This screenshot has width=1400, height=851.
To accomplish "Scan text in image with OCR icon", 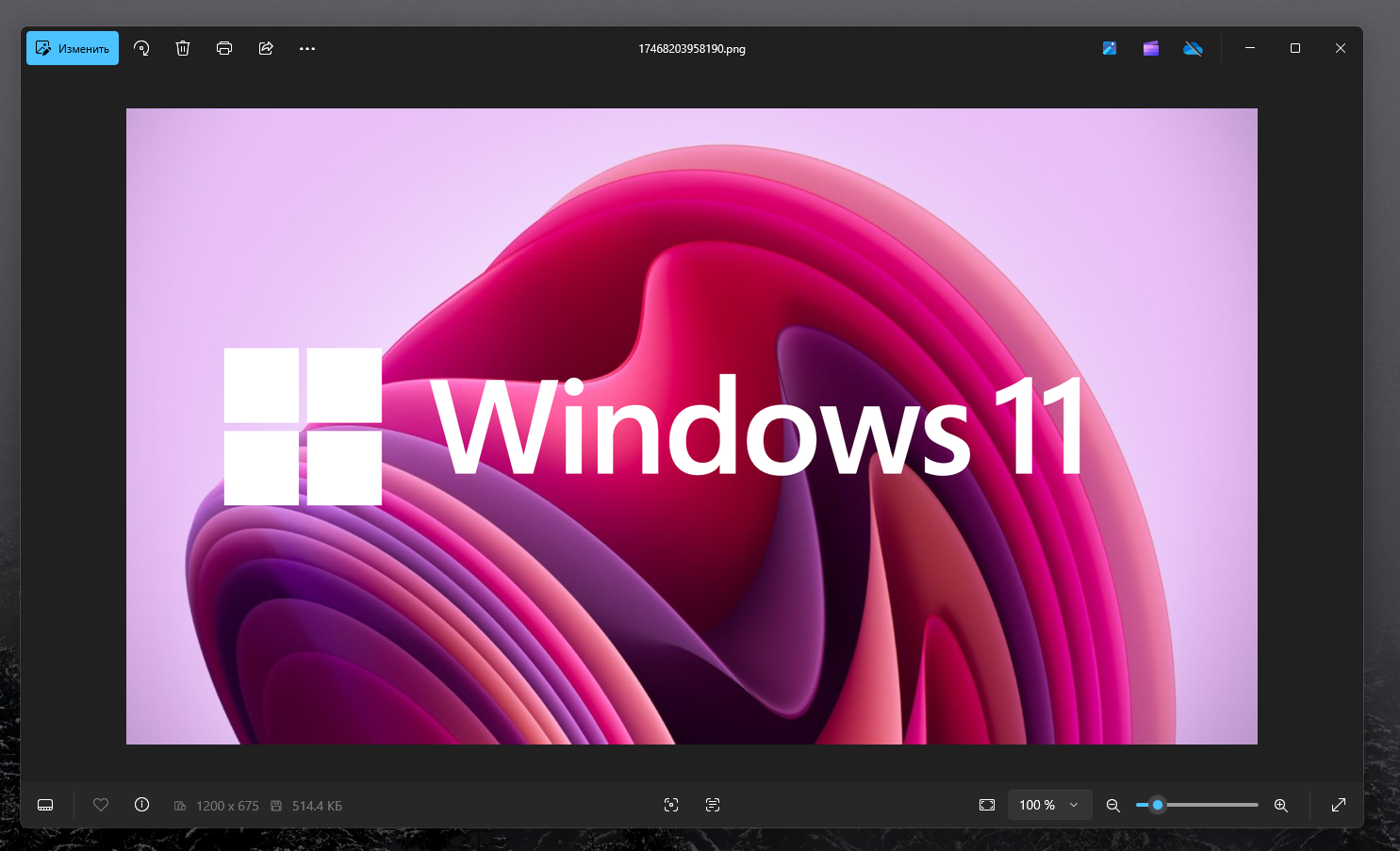I will 713,805.
